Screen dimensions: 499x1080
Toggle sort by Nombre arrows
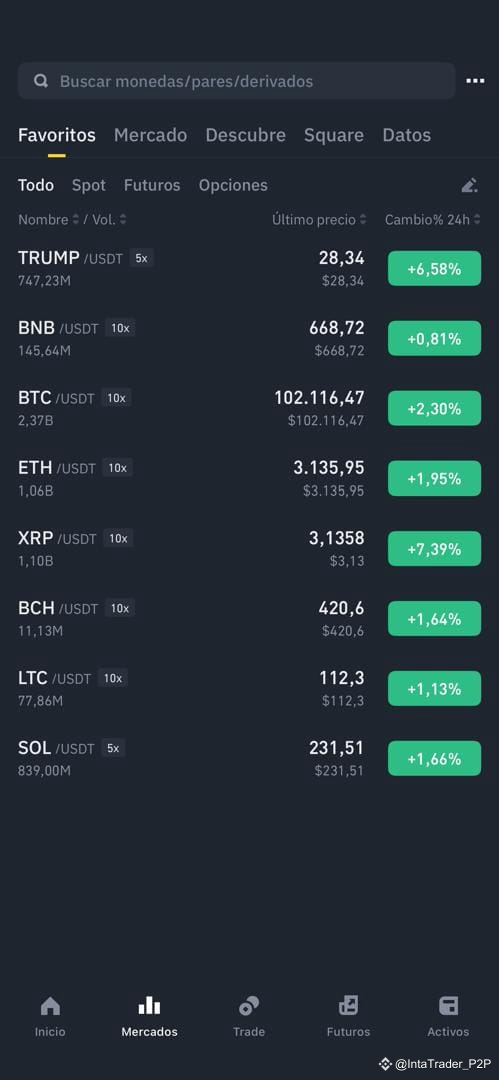[x=75, y=220]
